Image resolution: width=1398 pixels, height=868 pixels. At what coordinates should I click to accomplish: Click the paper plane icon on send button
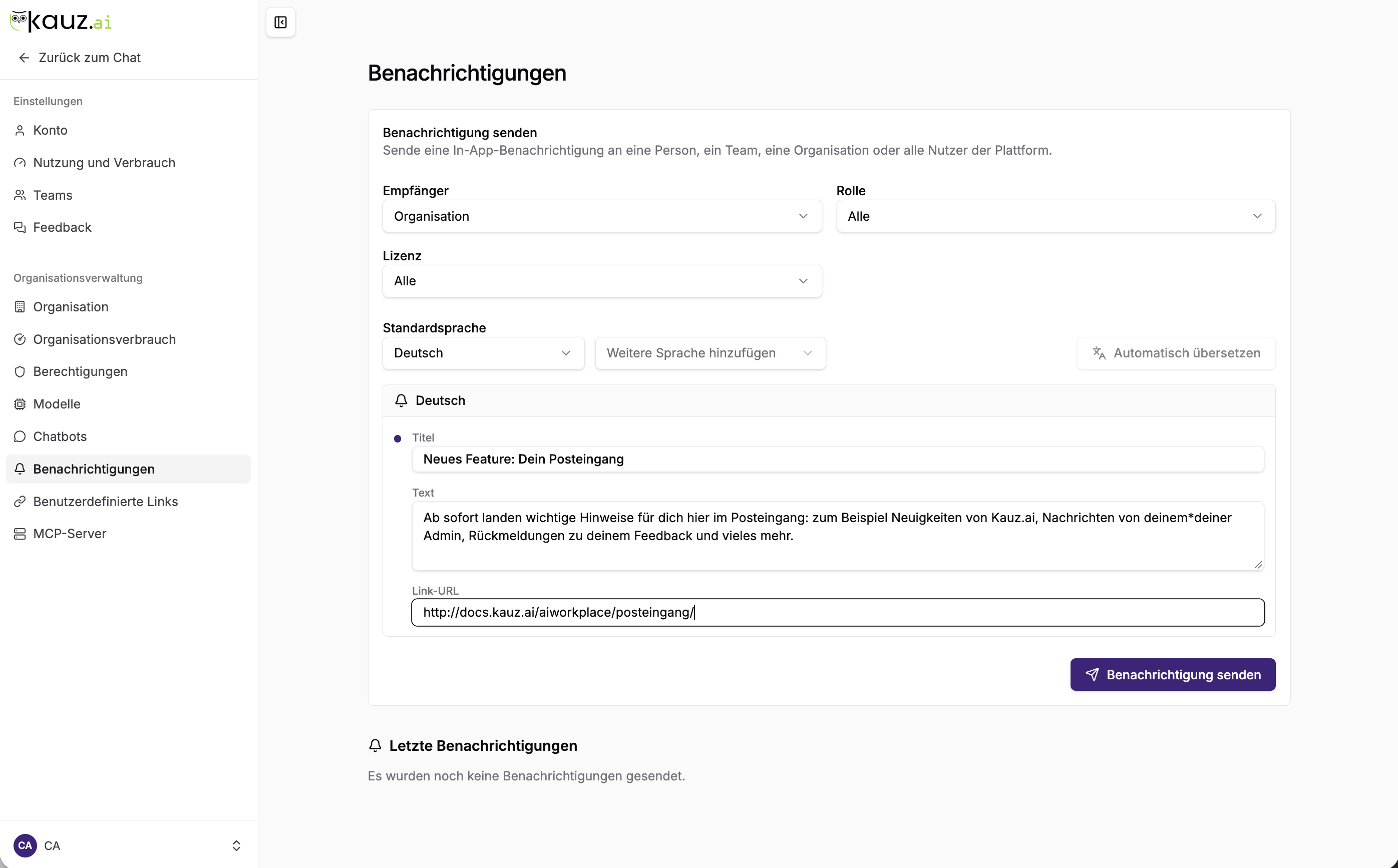click(x=1092, y=675)
